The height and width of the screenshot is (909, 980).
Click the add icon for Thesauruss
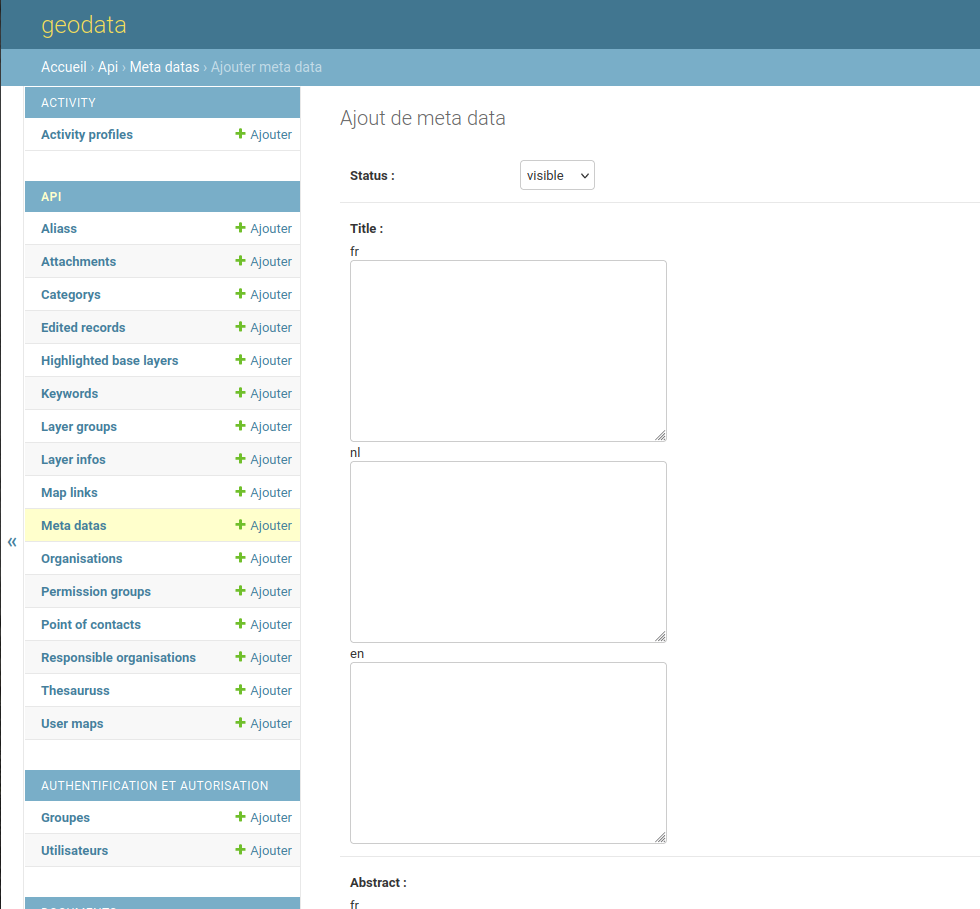240,690
